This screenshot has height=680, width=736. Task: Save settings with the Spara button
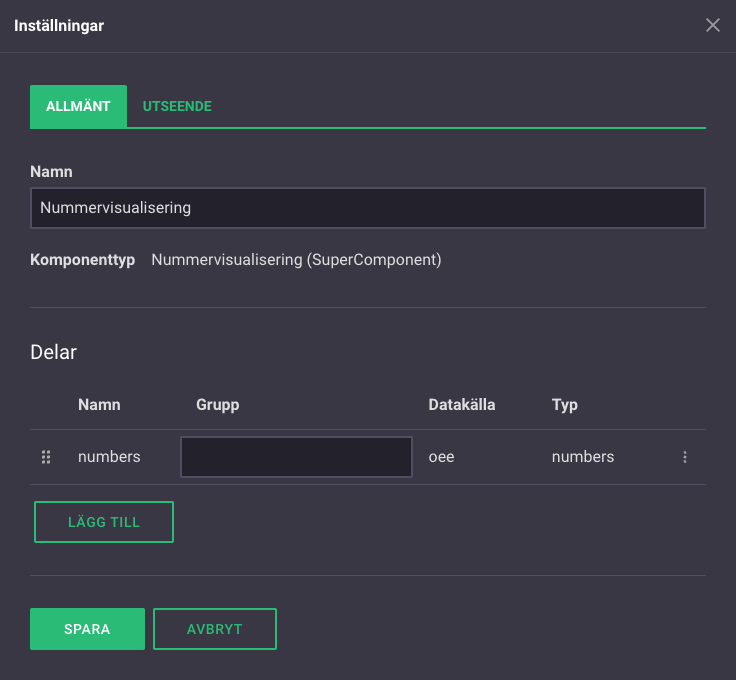87,629
